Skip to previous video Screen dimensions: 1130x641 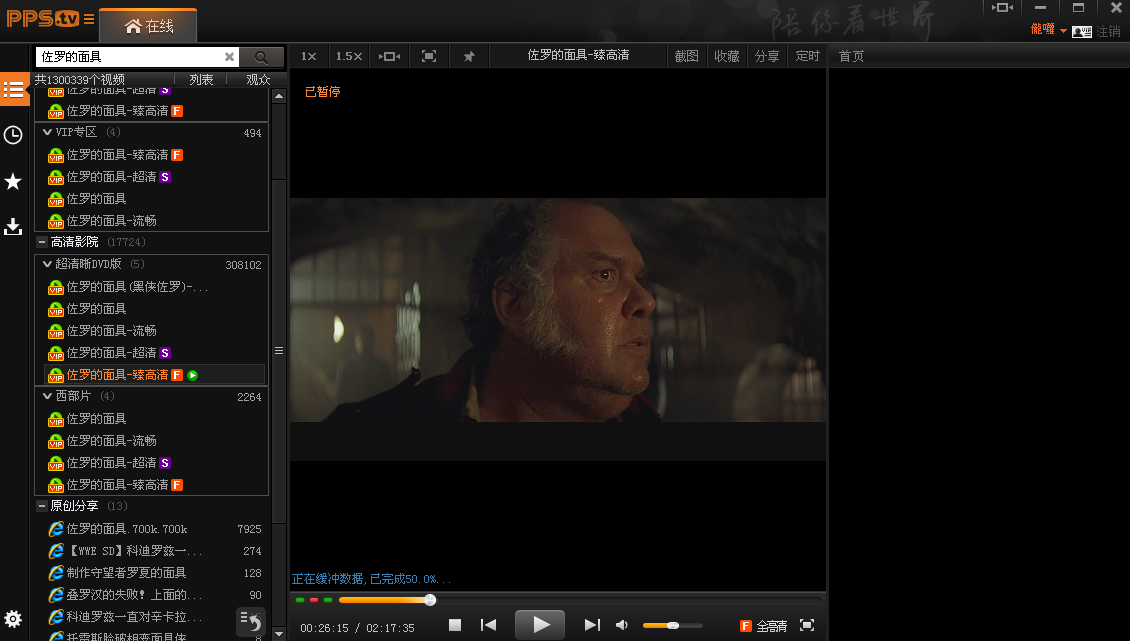[x=489, y=625]
